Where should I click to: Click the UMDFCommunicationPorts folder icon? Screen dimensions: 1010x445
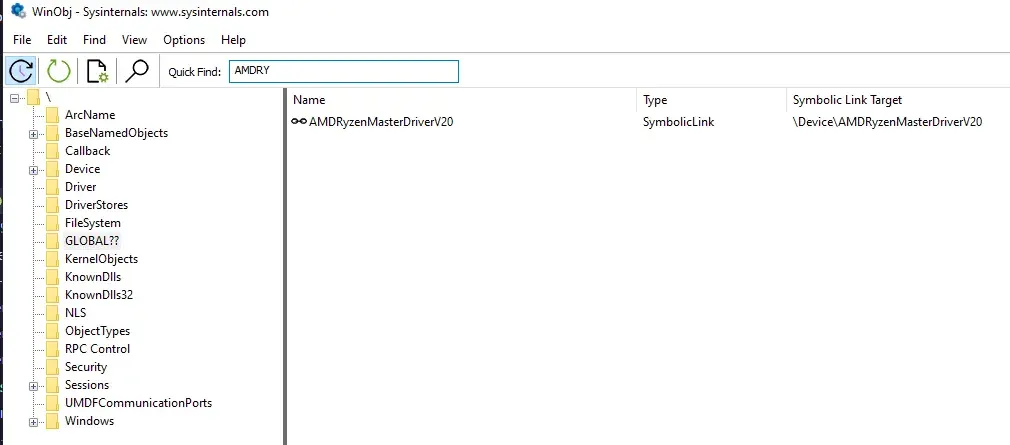click(x=53, y=404)
